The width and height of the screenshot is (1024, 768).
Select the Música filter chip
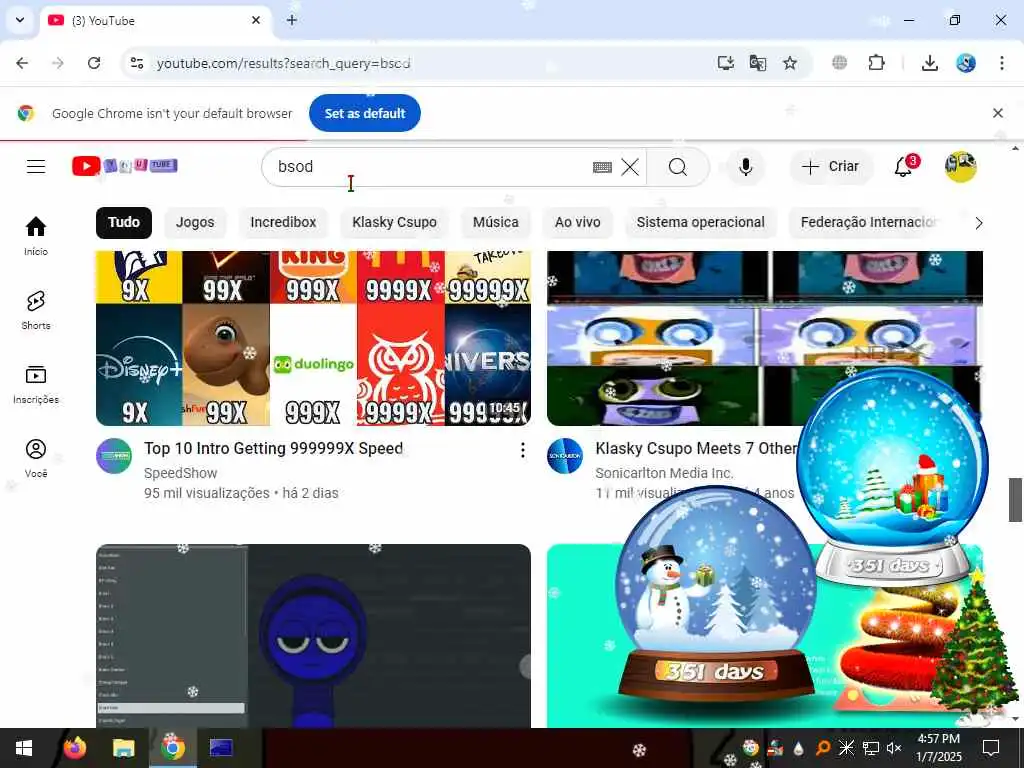pos(496,223)
